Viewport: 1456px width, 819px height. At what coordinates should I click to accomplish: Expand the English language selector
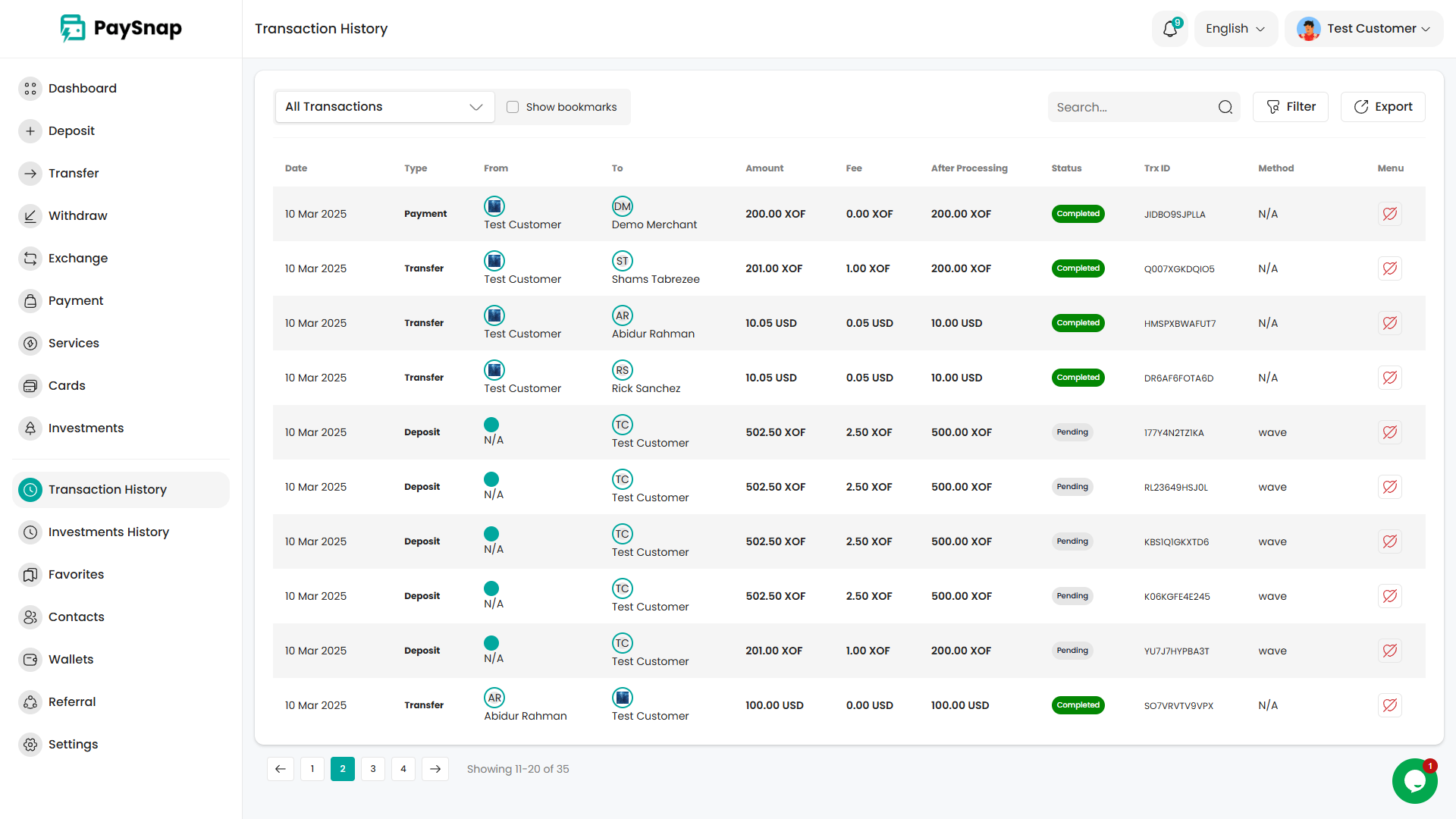pyautogui.click(x=1235, y=29)
